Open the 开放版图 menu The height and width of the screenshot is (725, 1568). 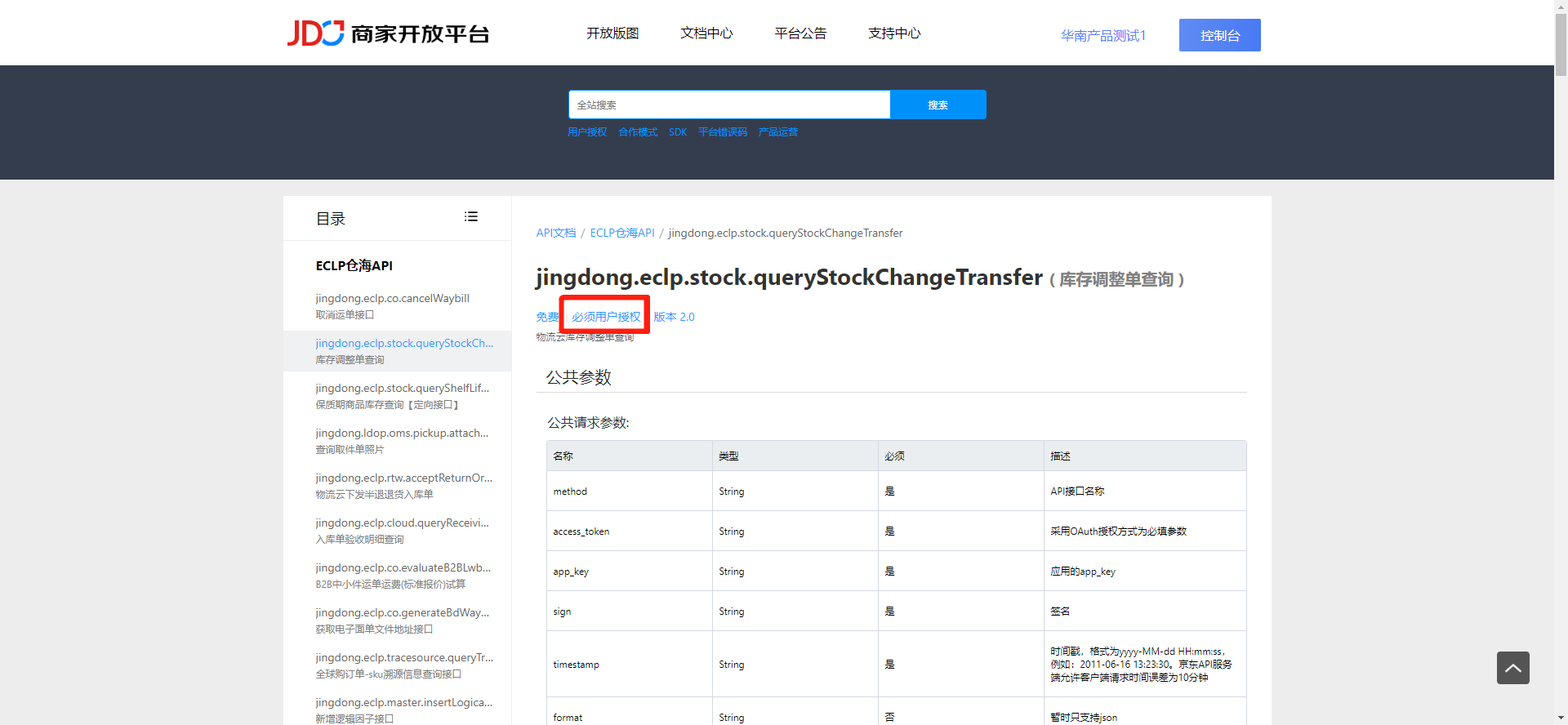(612, 33)
